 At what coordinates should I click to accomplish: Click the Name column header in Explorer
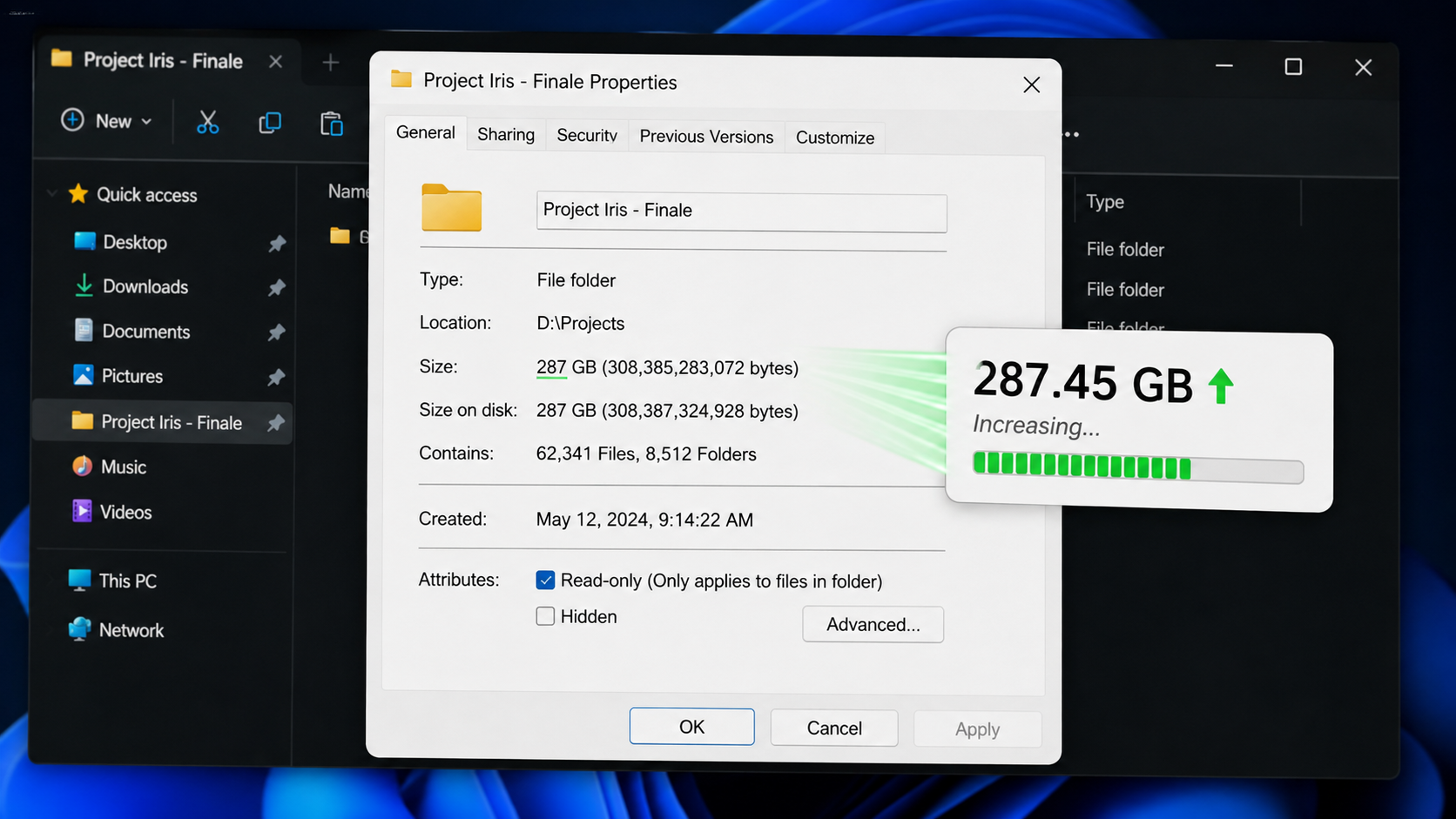pyautogui.click(x=348, y=191)
